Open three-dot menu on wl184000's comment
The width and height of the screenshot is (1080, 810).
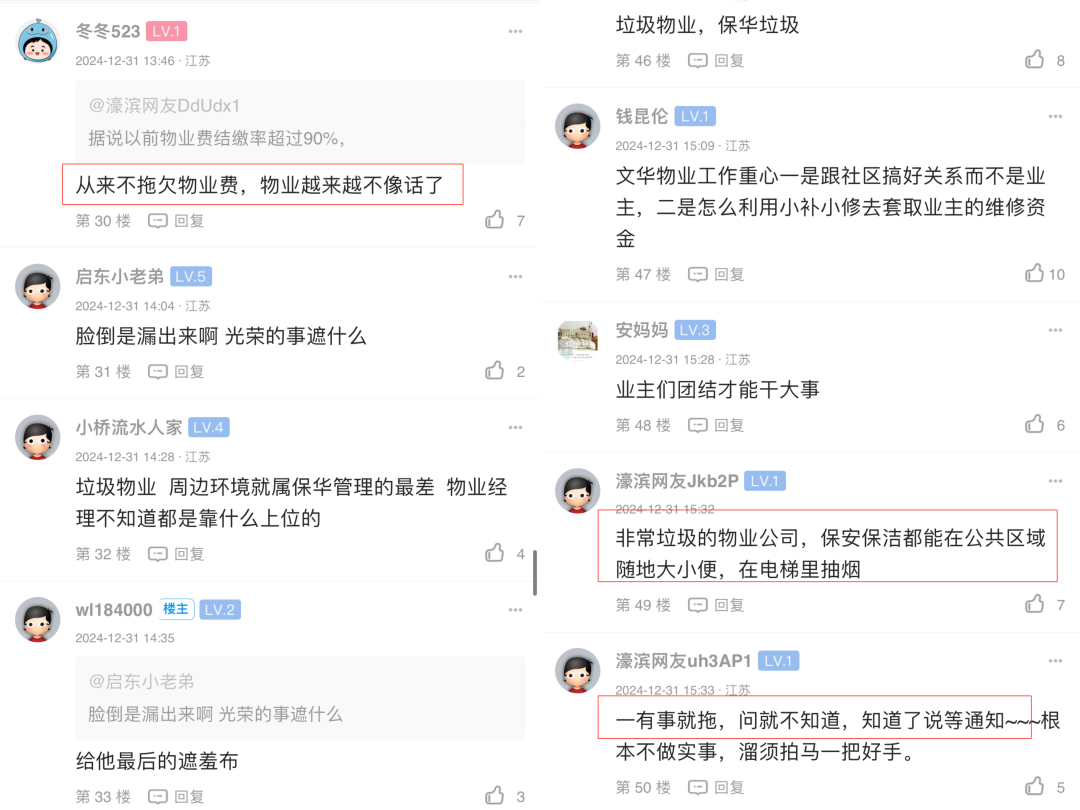coord(515,610)
